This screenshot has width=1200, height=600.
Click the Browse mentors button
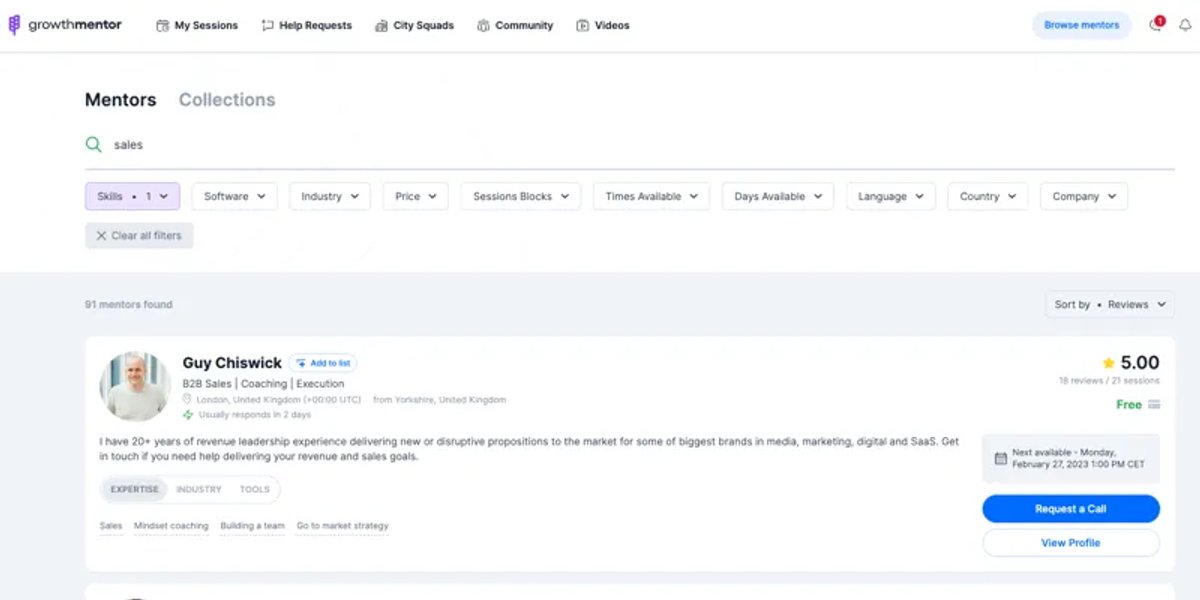point(1081,25)
